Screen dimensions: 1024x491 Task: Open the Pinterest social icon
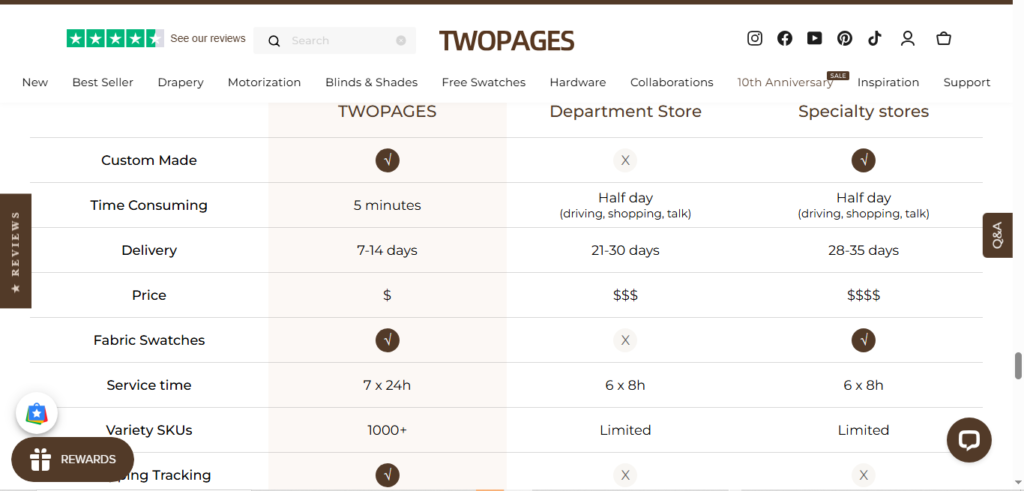click(844, 39)
